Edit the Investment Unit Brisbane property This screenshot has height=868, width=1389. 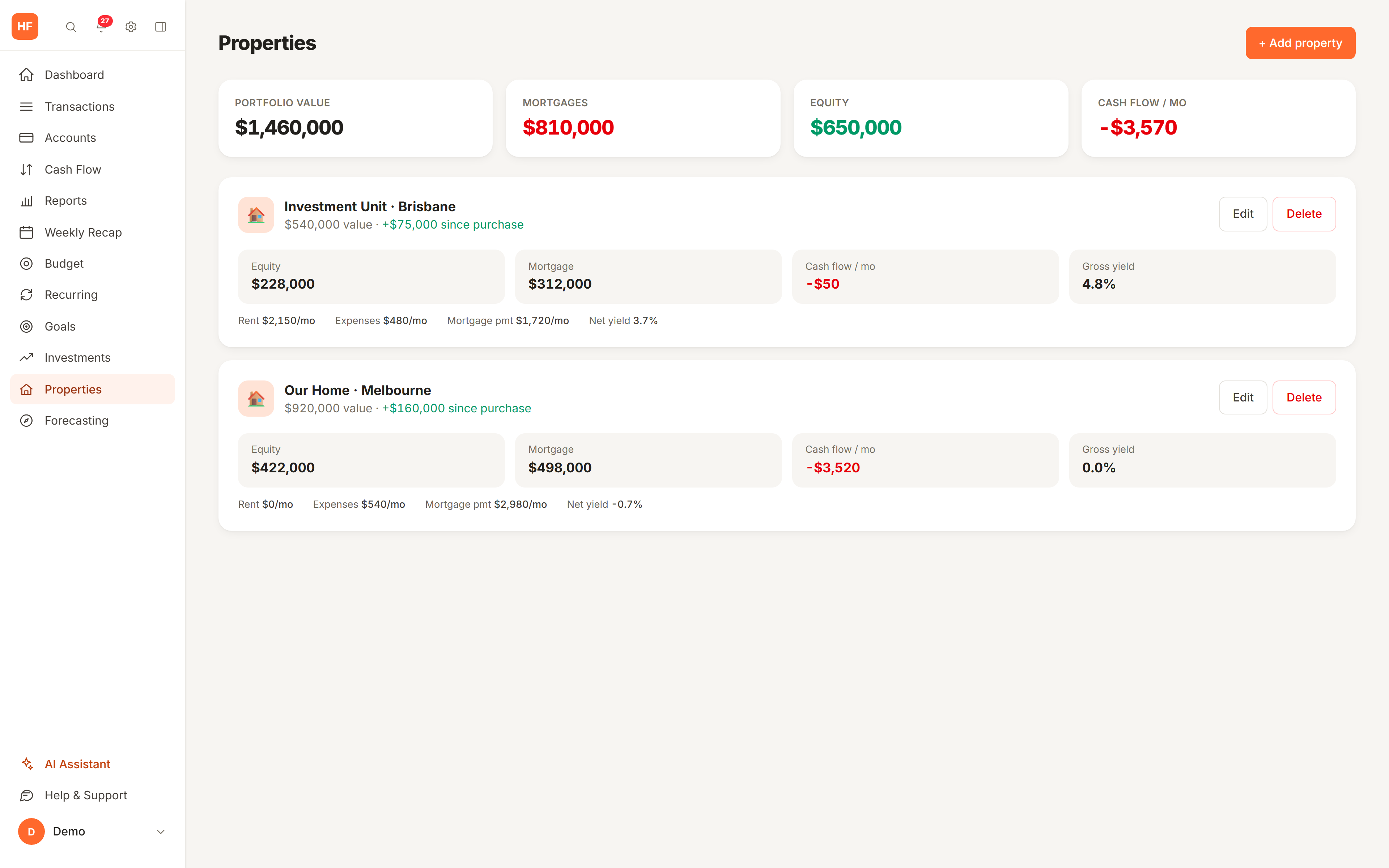1243,214
